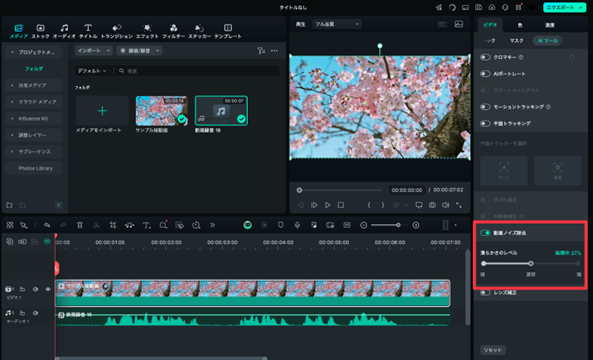The height and width of the screenshot is (360, 593).
Task: Expand 共有メディア in the sidebar
Action: [33, 85]
